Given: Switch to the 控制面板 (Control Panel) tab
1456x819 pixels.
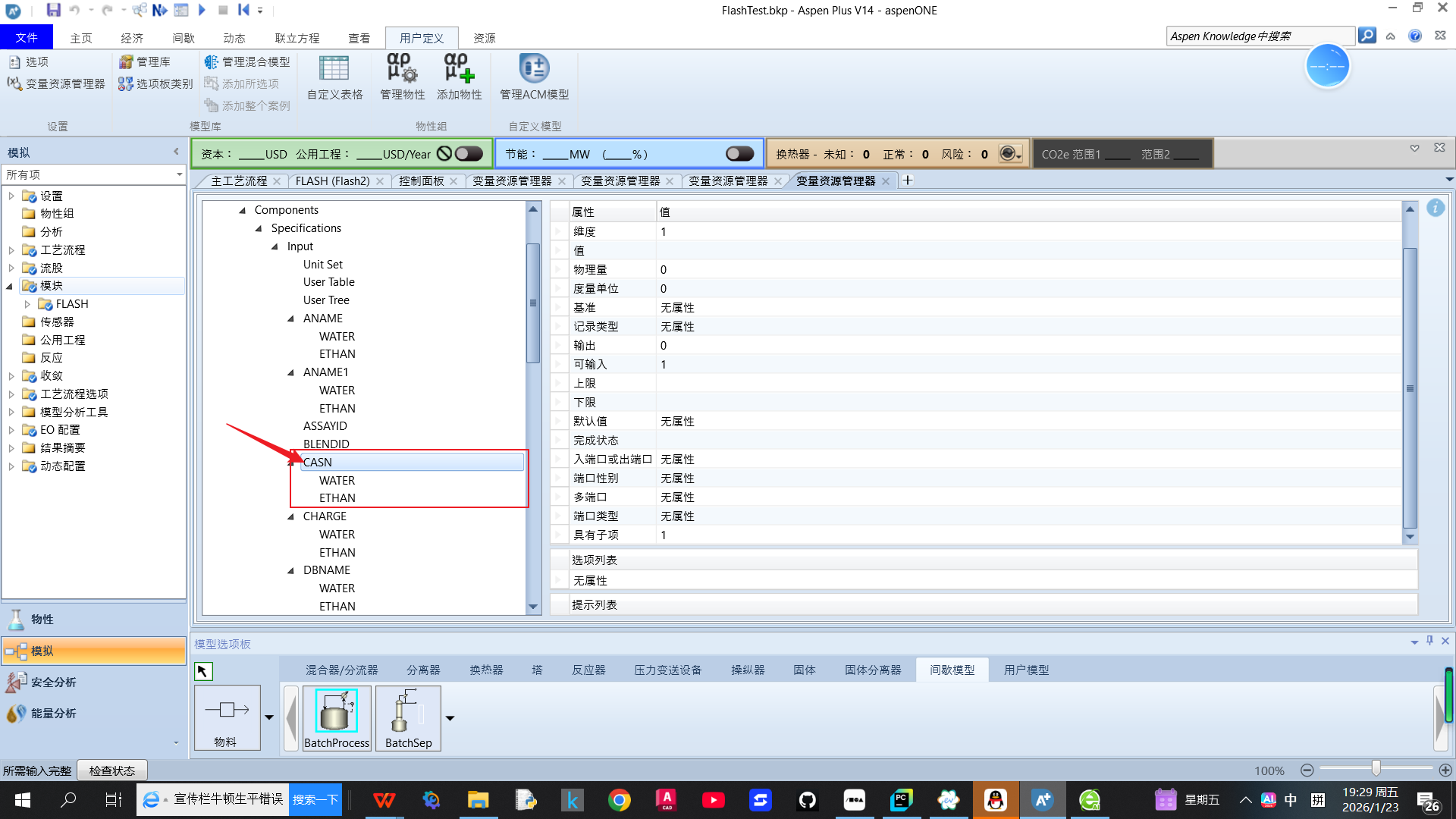Looking at the screenshot, I should click(422, 181).
